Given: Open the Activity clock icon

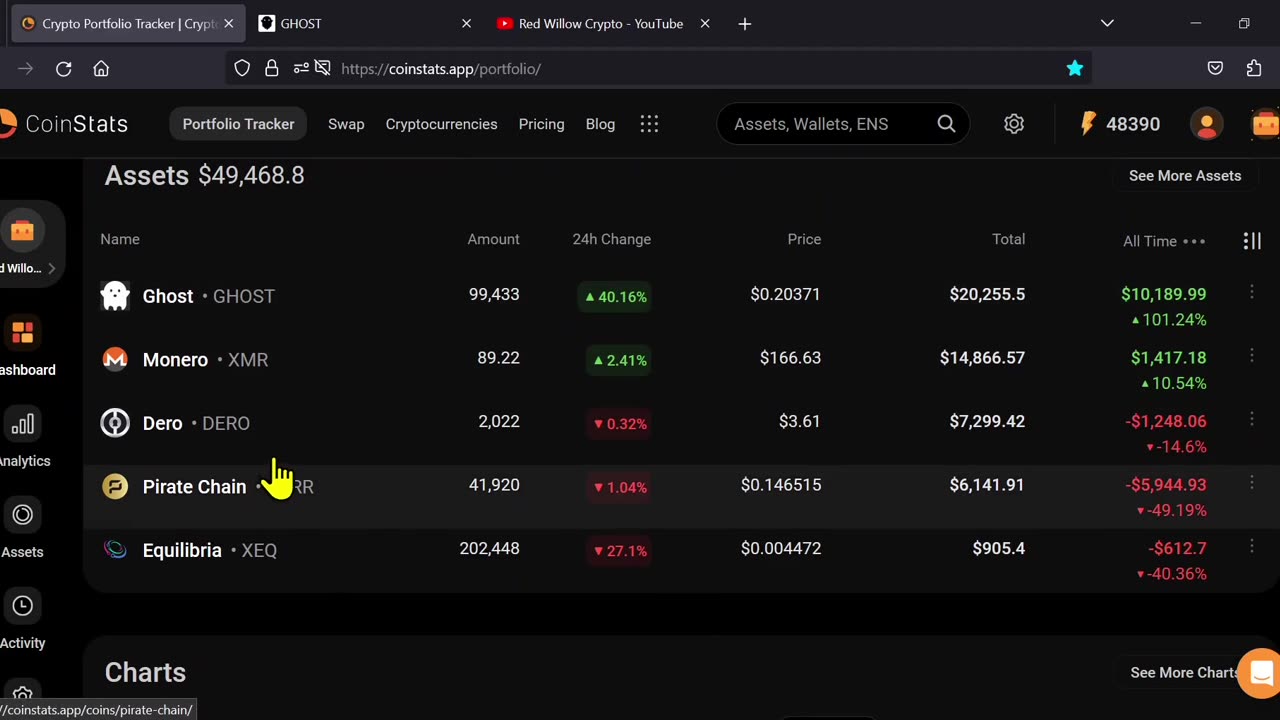Looking at the screenshot, I should click(22, 606).
